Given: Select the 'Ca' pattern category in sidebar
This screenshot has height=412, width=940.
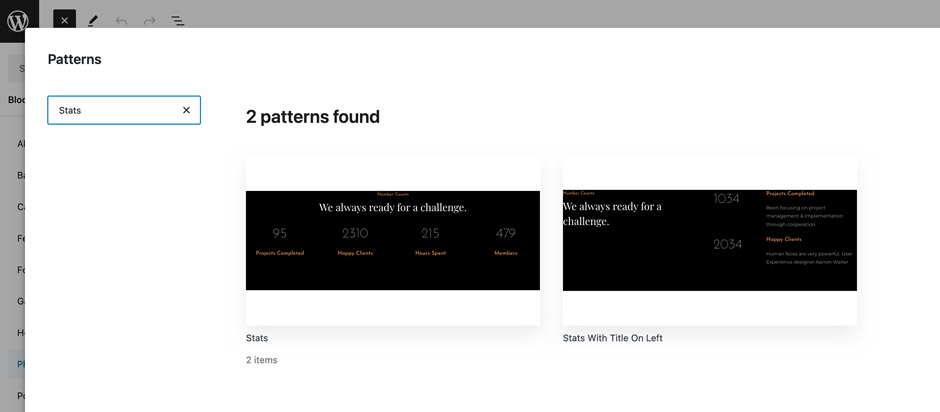Looking at the screenshot, I should click(x=20, y=207).
